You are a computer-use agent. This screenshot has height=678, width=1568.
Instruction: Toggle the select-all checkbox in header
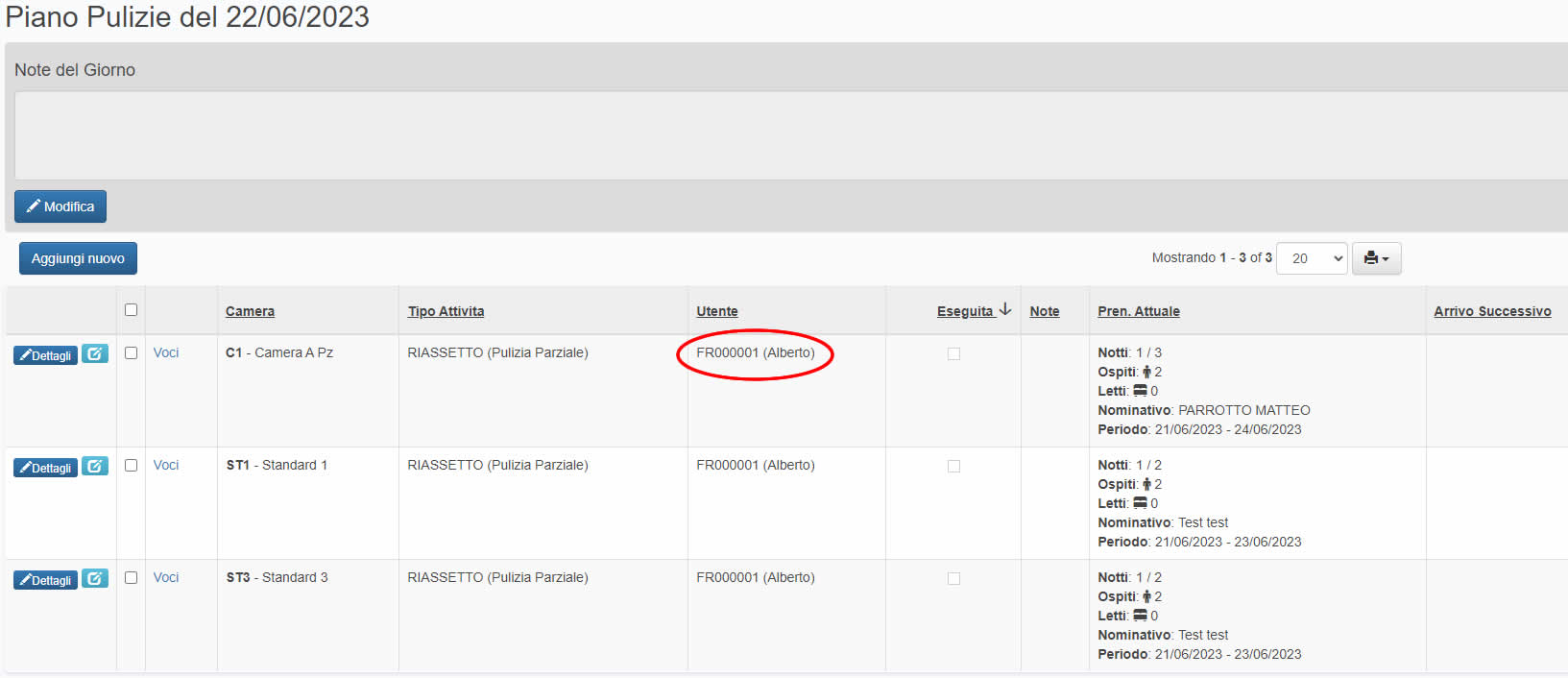(131, 310)
